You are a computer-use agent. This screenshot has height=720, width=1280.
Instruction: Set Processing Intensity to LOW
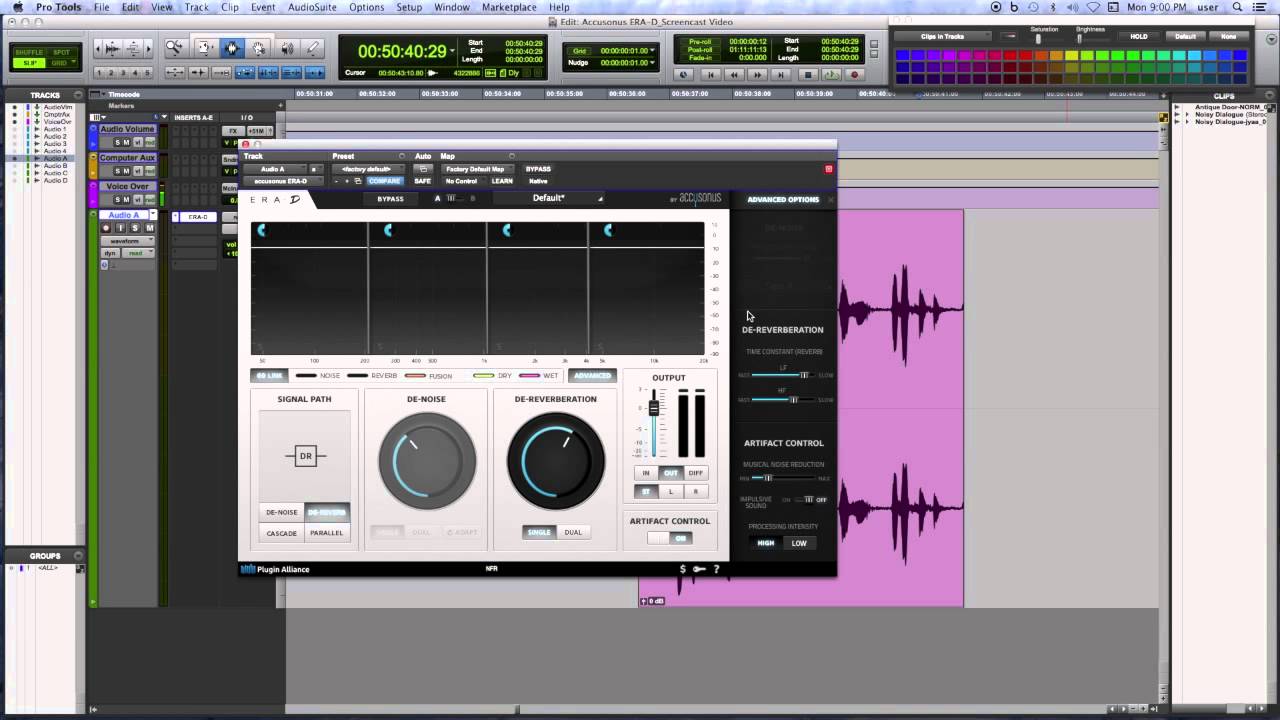[x=799, y=543]
